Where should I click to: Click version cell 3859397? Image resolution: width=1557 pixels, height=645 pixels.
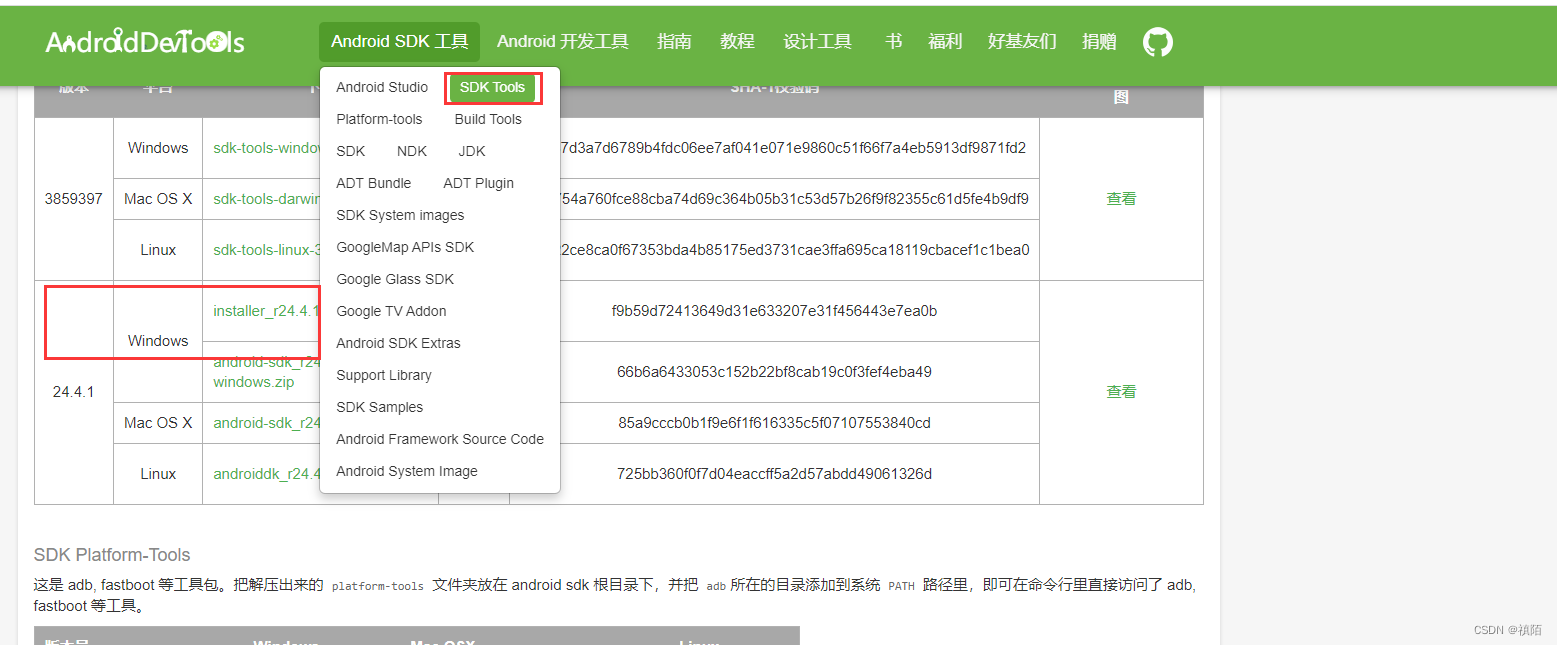74,199
